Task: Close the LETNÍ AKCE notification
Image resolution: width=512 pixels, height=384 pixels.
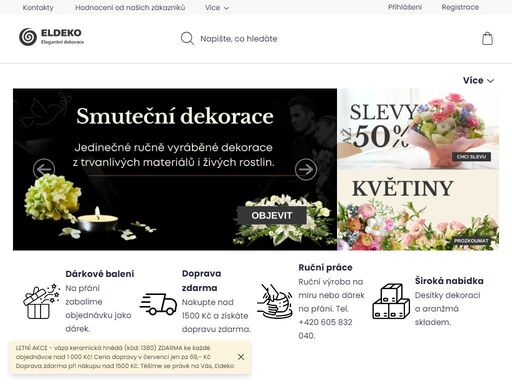Action: point(241,357)
